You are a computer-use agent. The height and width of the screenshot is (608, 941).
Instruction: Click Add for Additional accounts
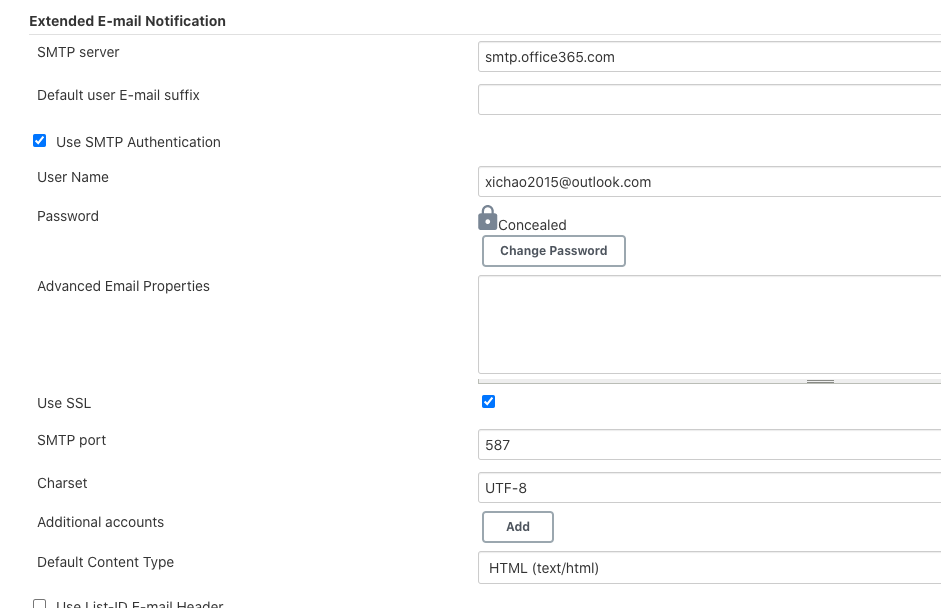pos(518,527)
